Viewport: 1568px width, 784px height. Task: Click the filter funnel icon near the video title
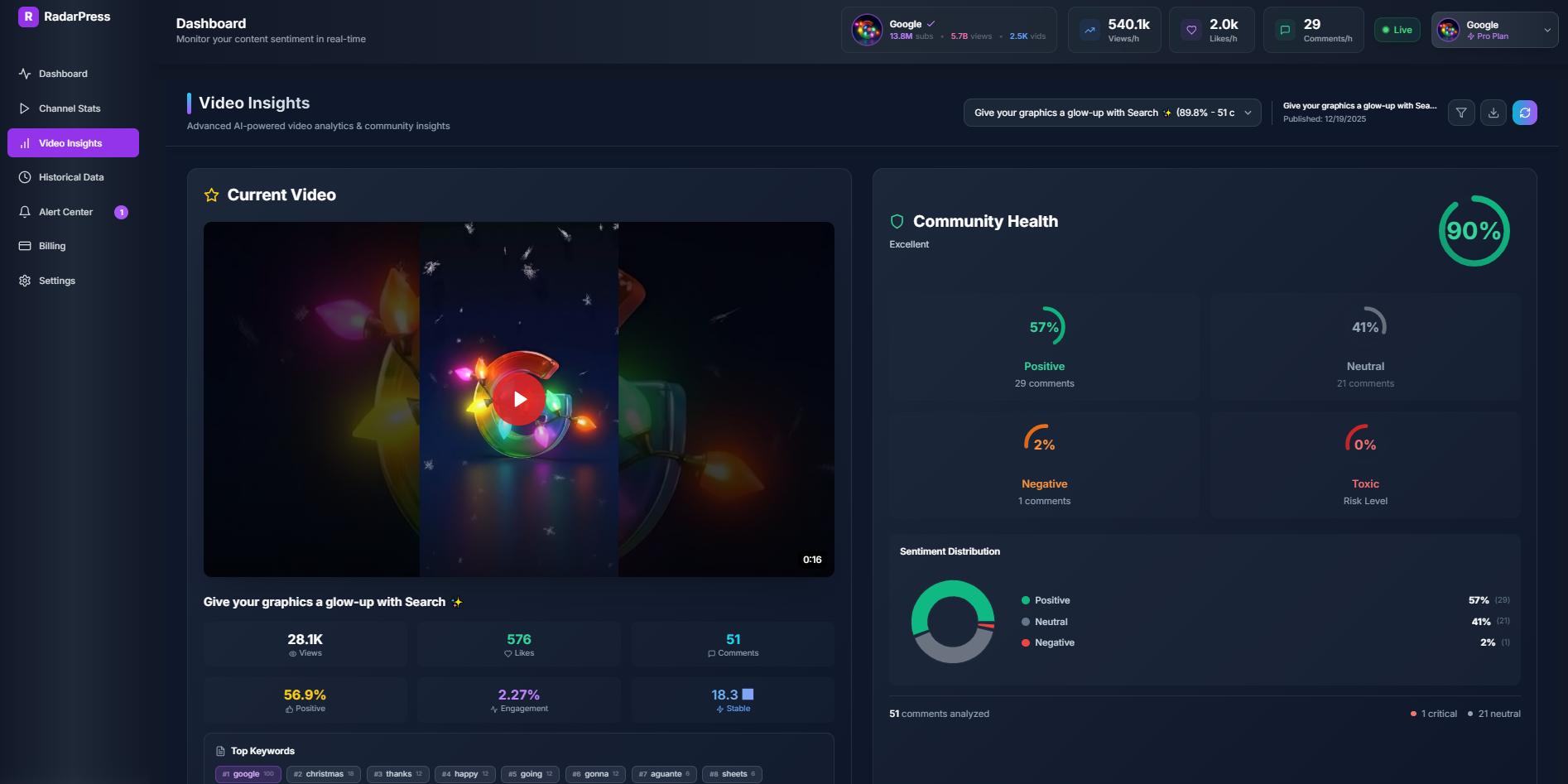(1460, 113)
